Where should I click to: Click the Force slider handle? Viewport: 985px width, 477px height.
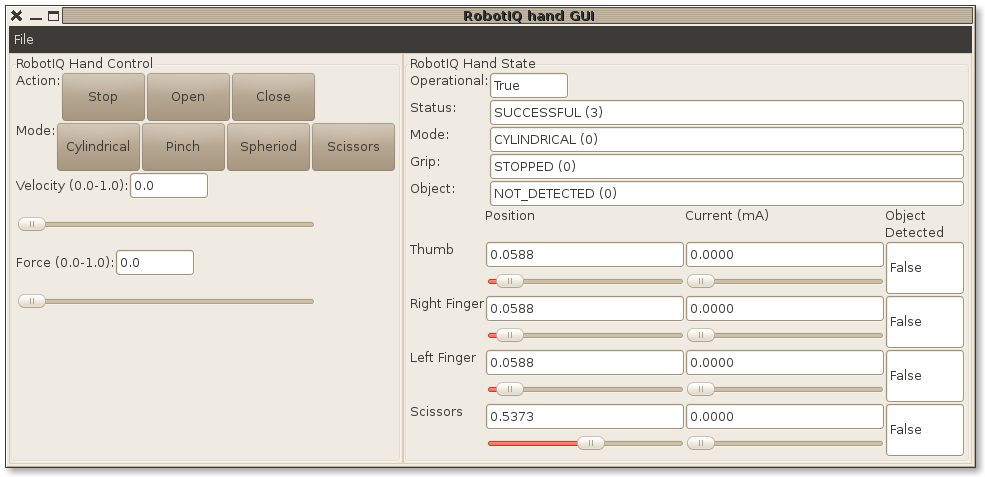31,302
